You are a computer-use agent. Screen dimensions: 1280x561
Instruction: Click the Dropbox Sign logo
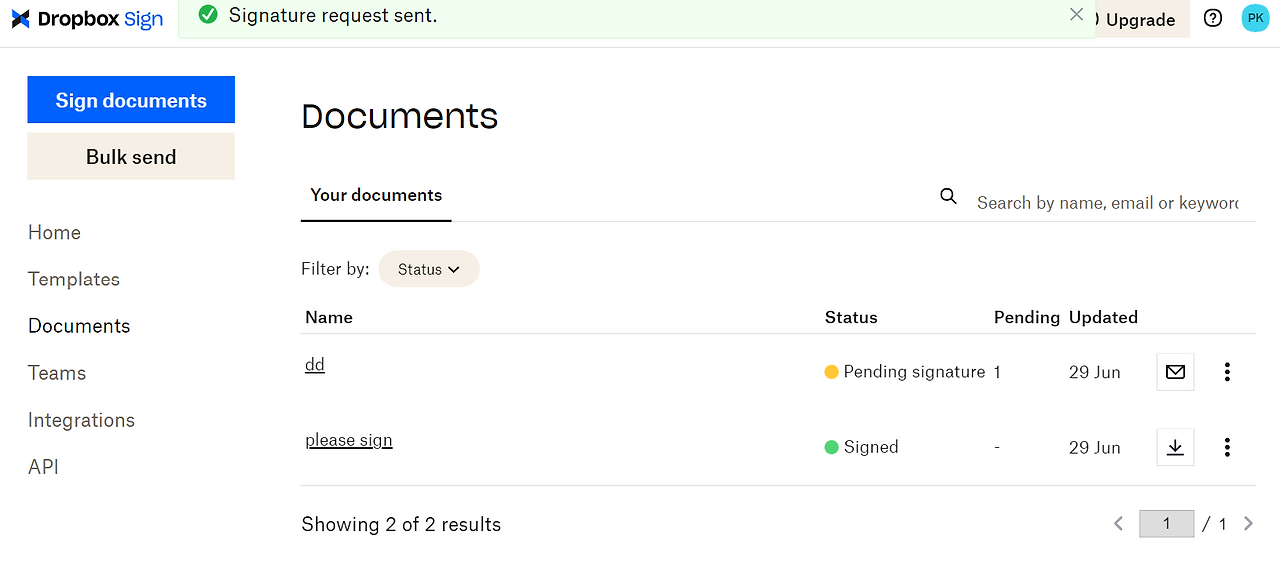coord(87,19)
